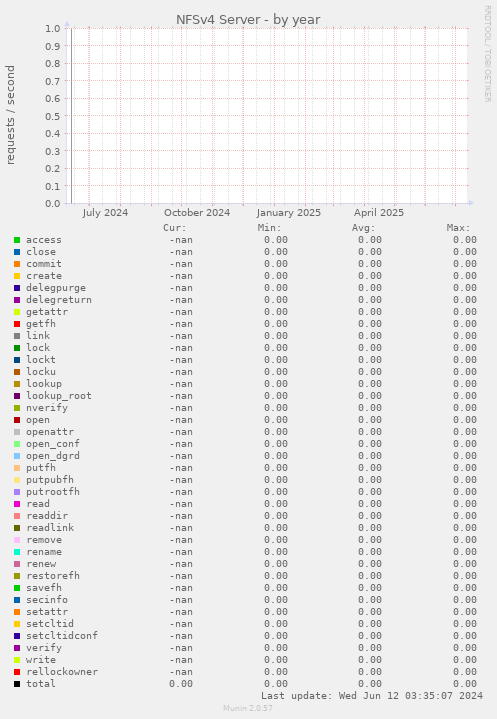Screen dimensions: 497x719
Task: Select the setcltidconf legend label
Action: 62,636
